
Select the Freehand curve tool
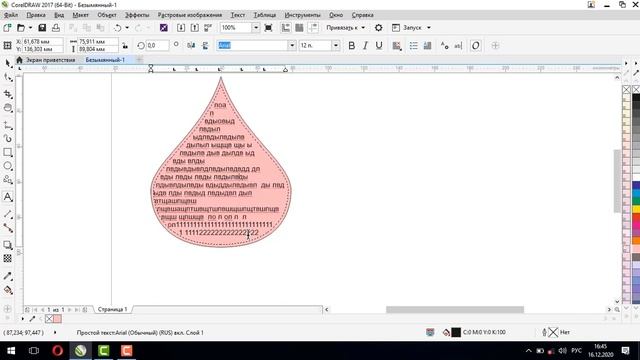coord(8,125)
